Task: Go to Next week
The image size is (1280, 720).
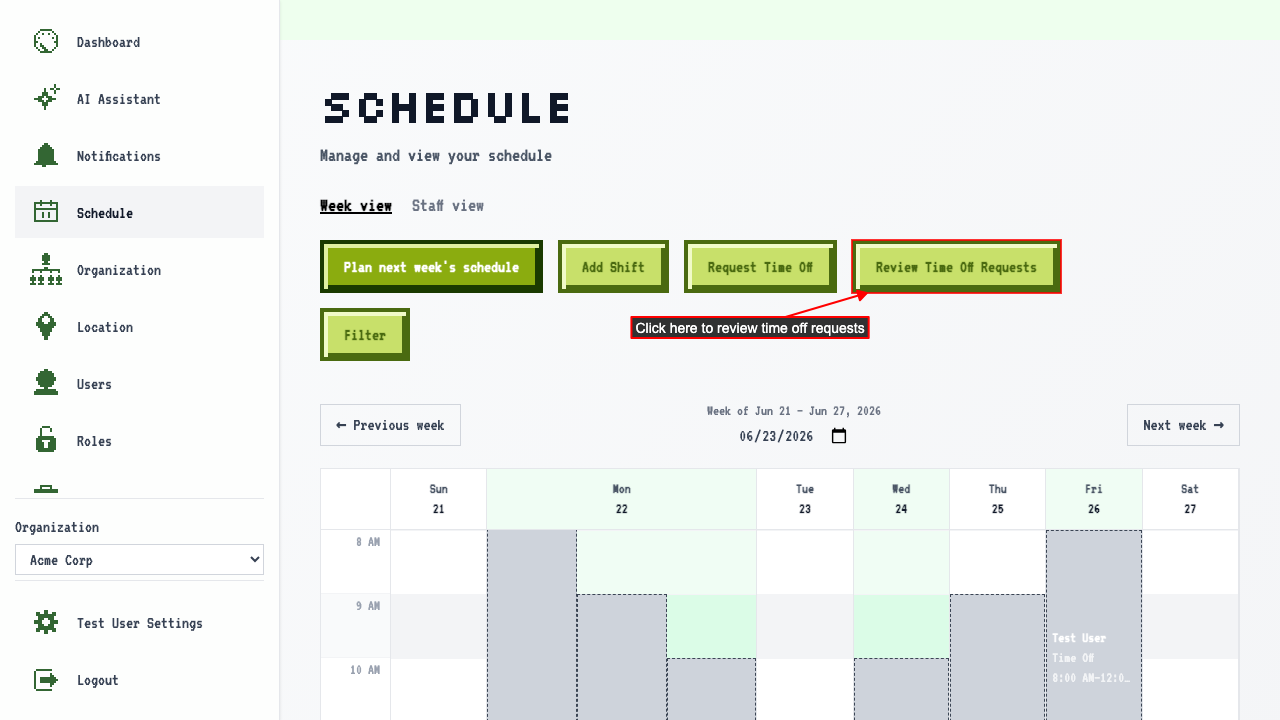Action: [x=1183, y=425]
